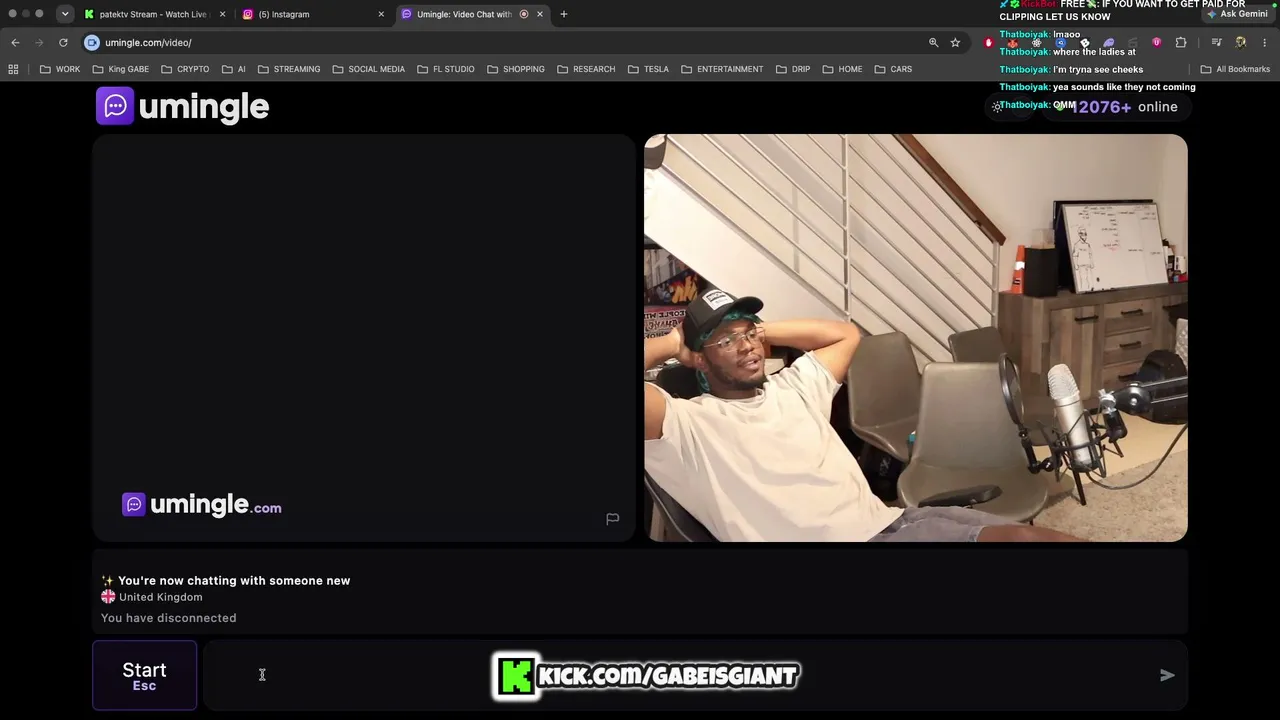Open the King GABE bookmarks folder

coord(120,69)
